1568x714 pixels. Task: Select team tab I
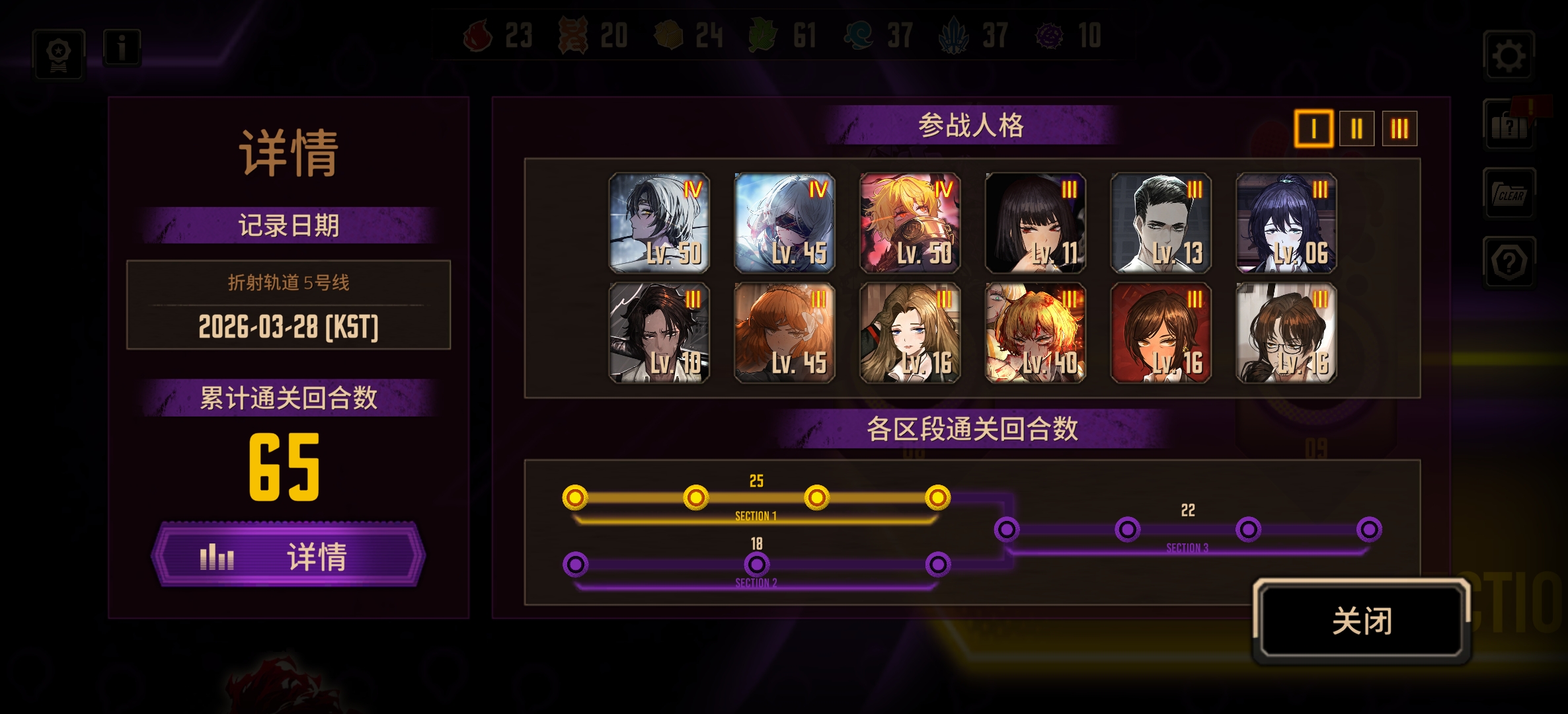pos(1313,128)
